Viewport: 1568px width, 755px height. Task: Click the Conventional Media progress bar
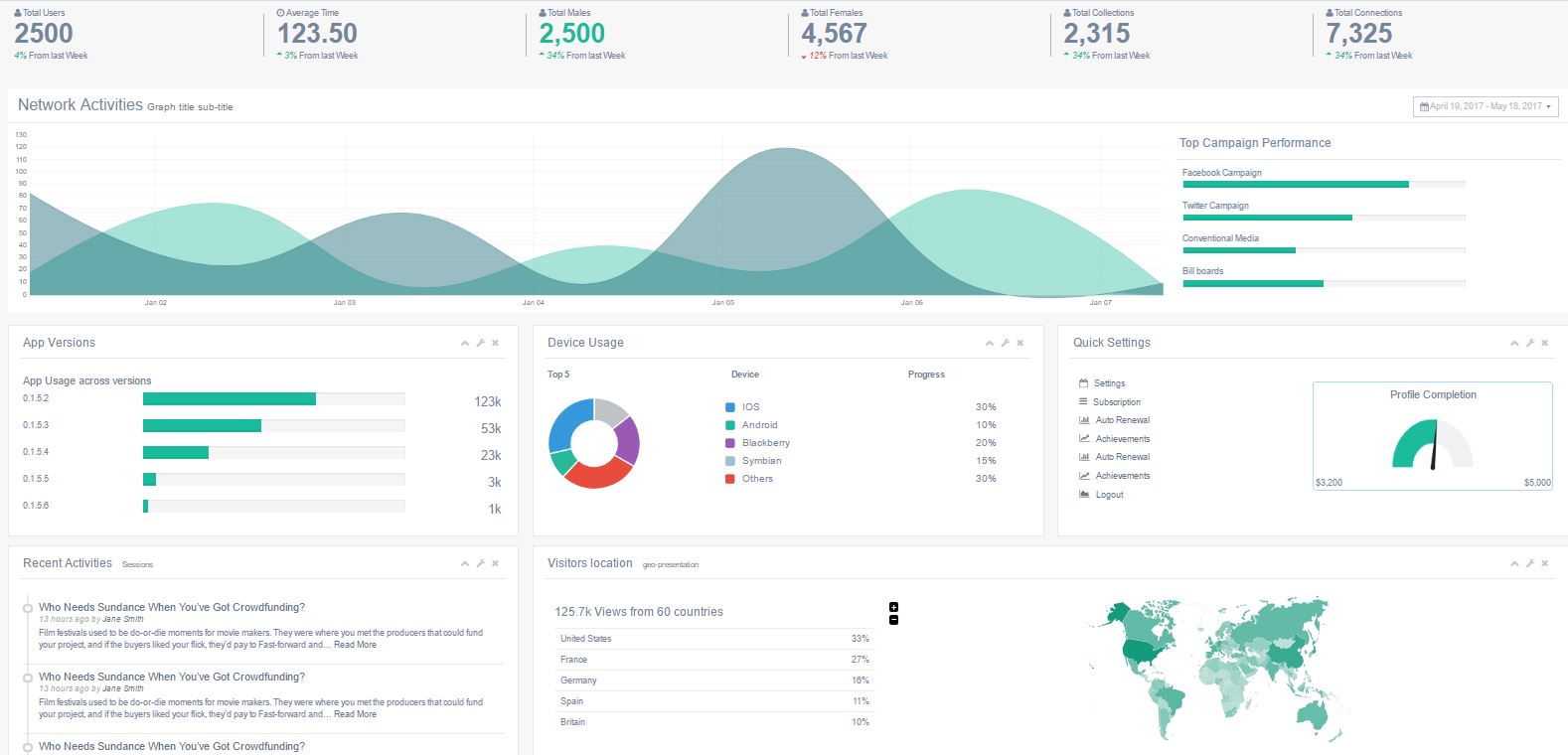(x=1324, y=249)
